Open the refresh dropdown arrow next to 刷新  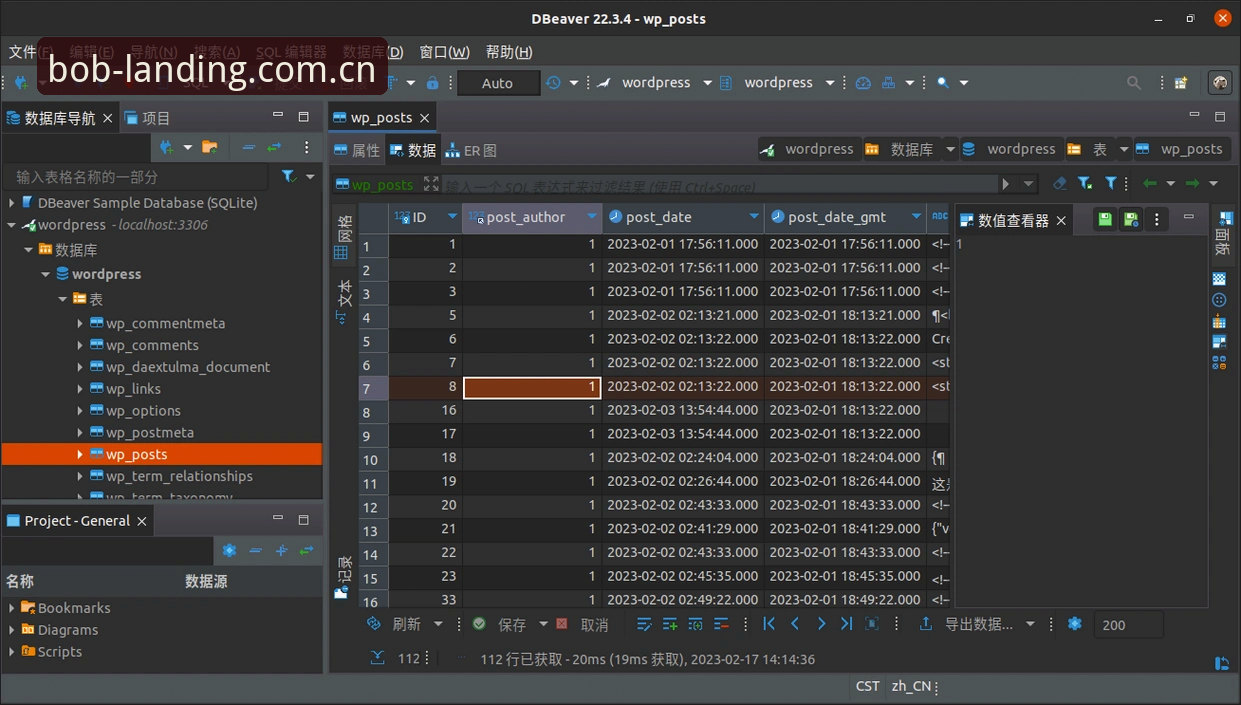[x=438, y=624]
